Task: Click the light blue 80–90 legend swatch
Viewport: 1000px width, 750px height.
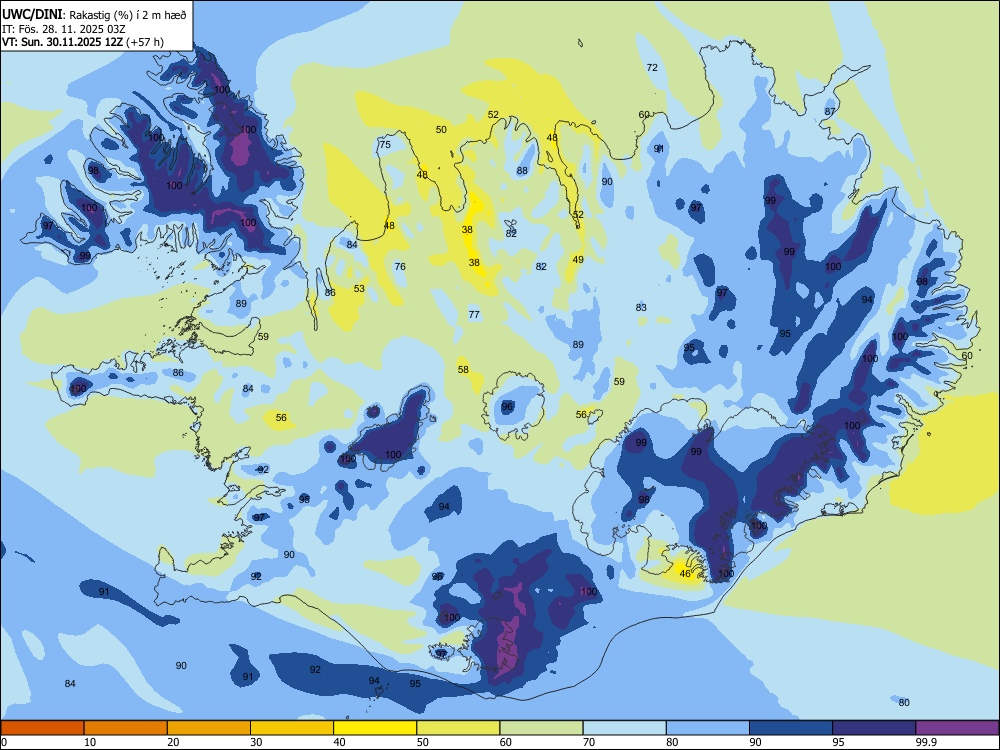Action: pos(708,728)
